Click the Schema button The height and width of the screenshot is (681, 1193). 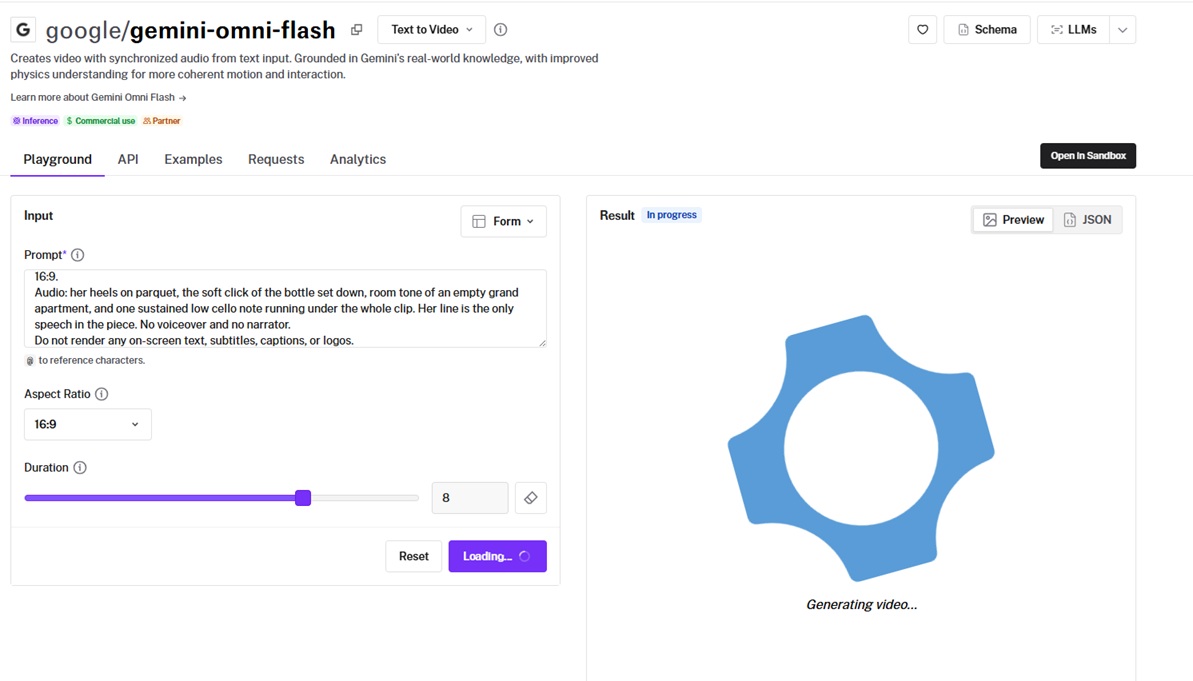pos(987,30)
